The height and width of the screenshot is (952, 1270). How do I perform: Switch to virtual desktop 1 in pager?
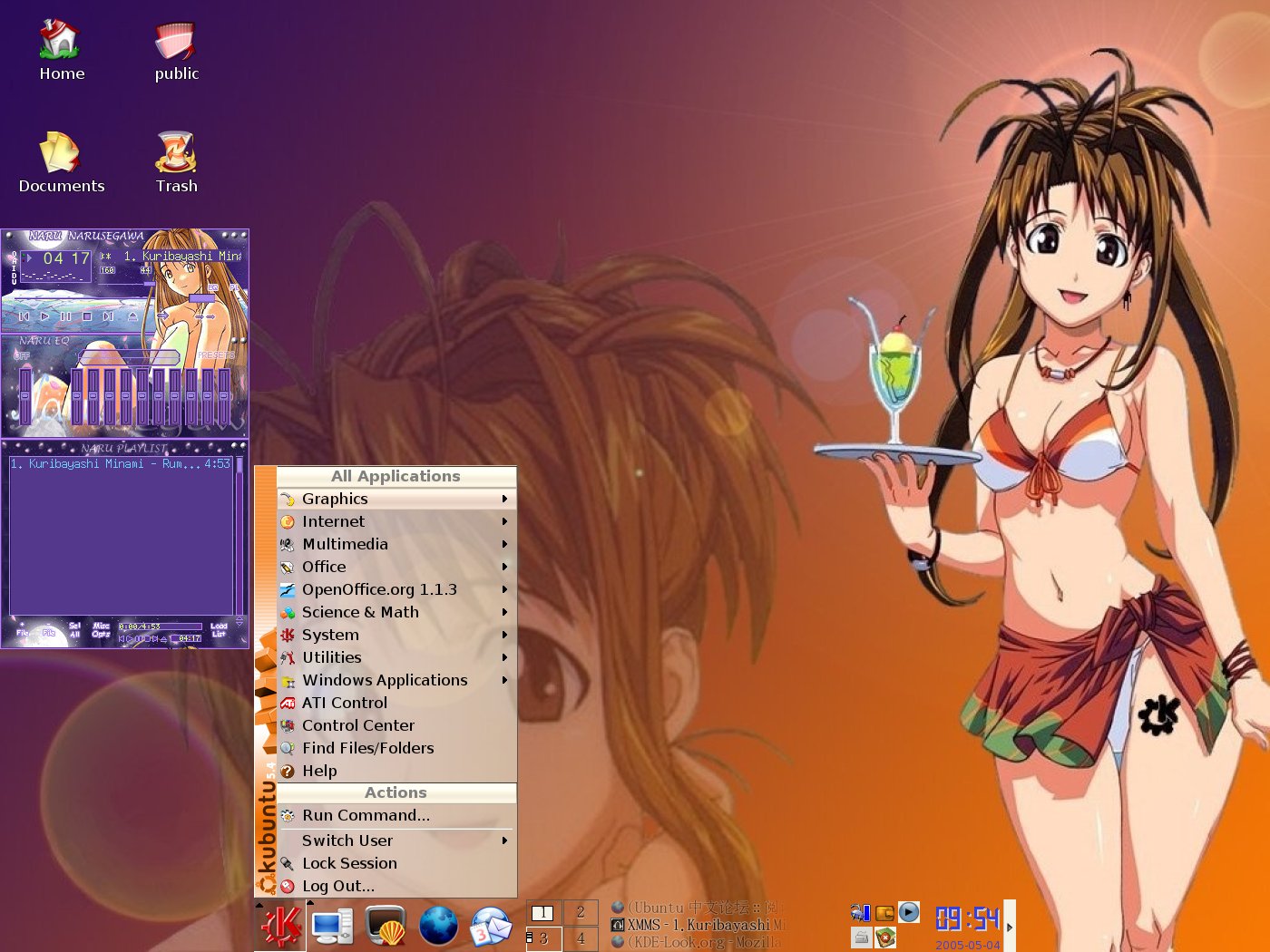(x=543, y=912)
